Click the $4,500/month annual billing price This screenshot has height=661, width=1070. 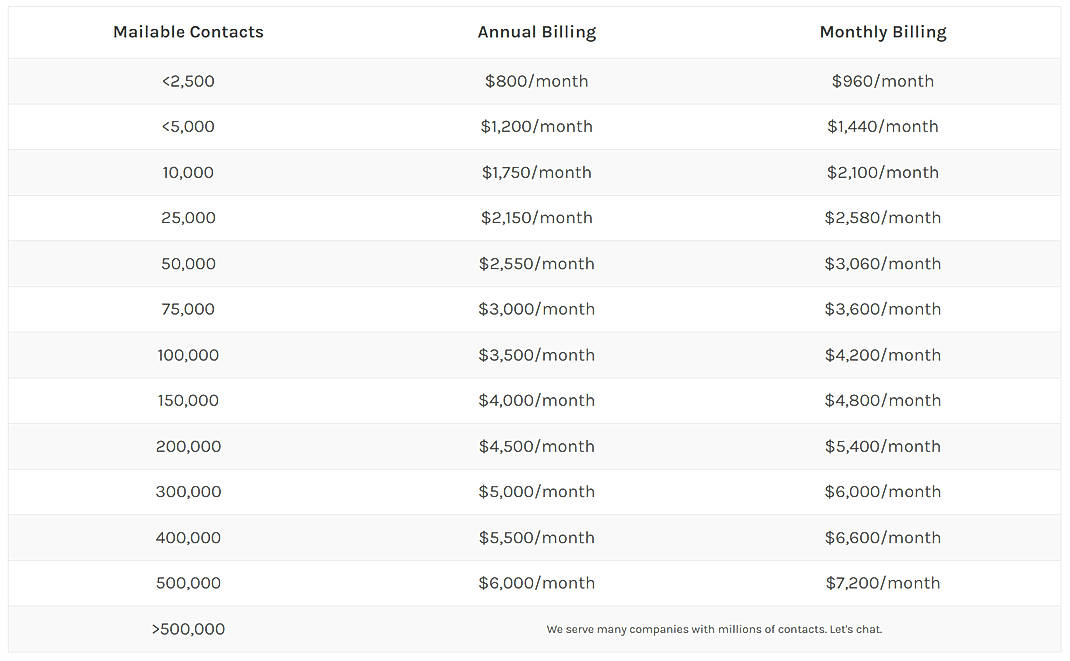536,446
